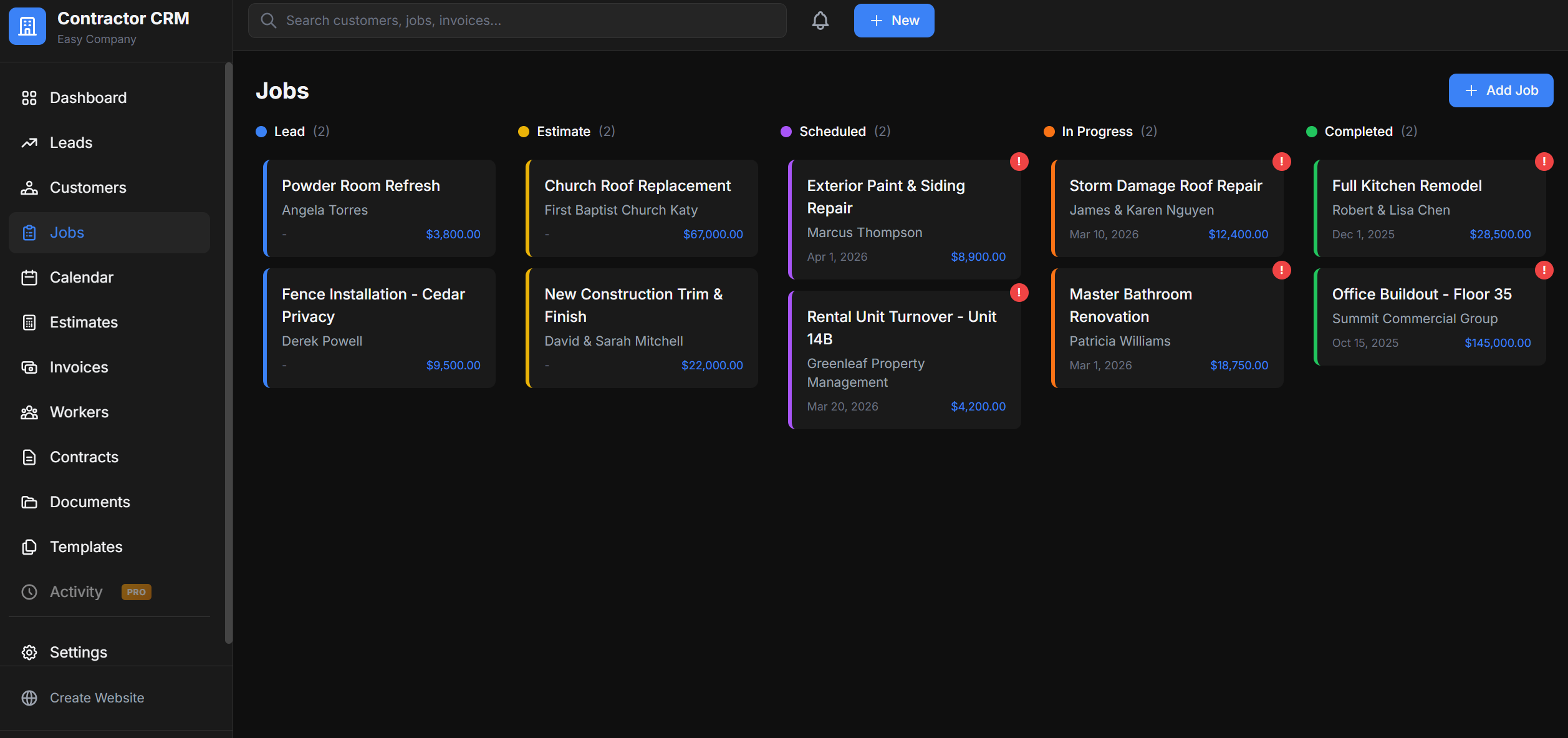Click the New button
Viewport: 1568px width, 738px height.
(x=893, y=20)
